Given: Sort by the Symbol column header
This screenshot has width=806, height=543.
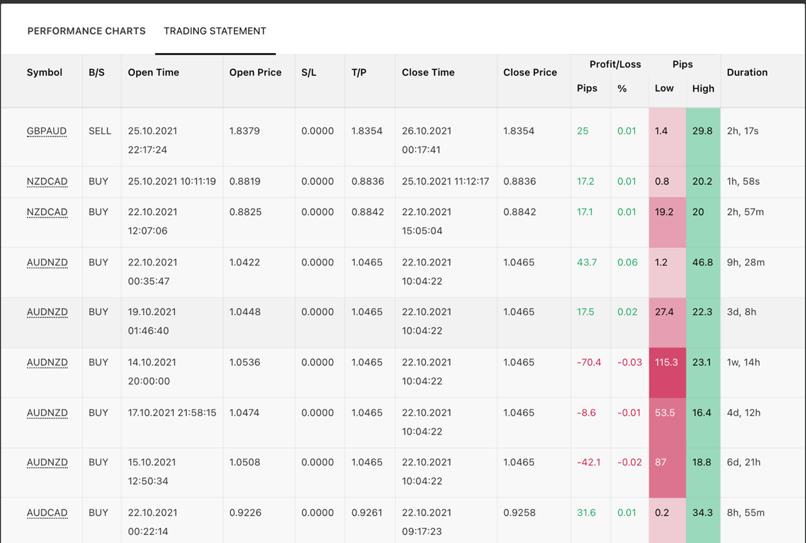Looking at the screenshot, I should coord(45,73).
